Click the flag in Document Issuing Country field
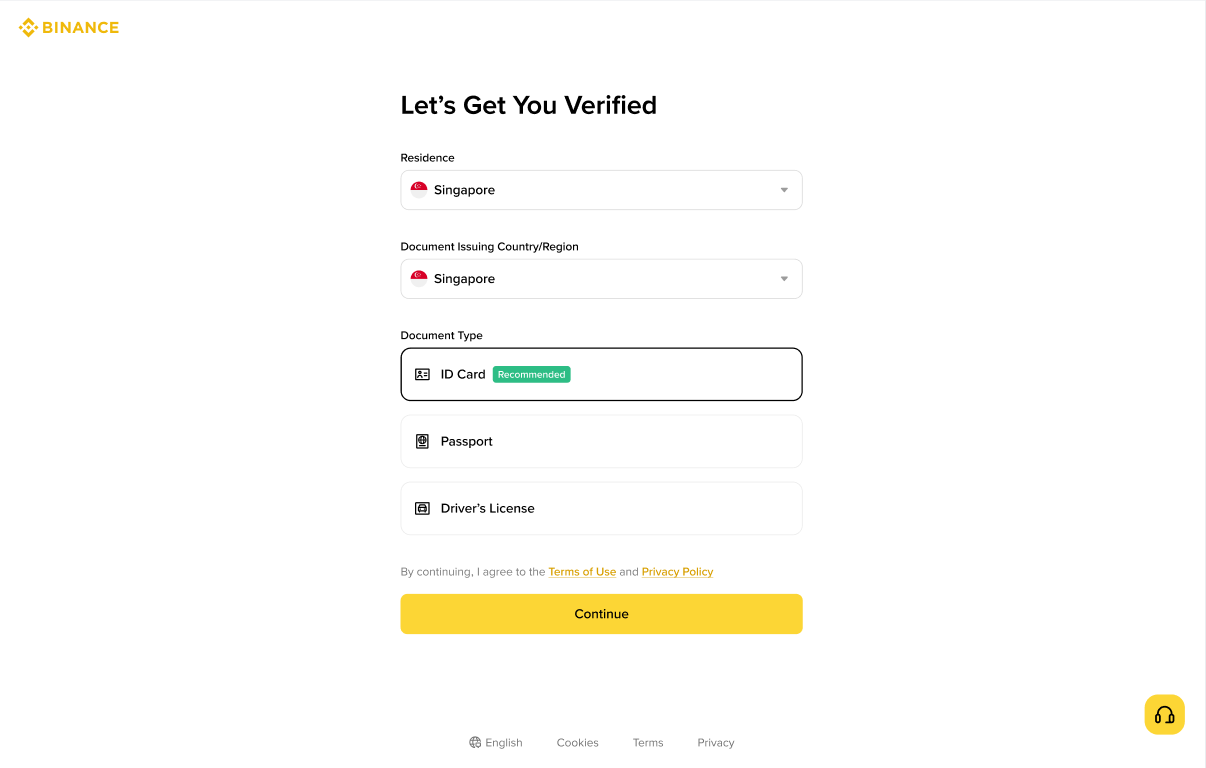The height and width of the screenshot is (768, 1206). click(419, 279)
